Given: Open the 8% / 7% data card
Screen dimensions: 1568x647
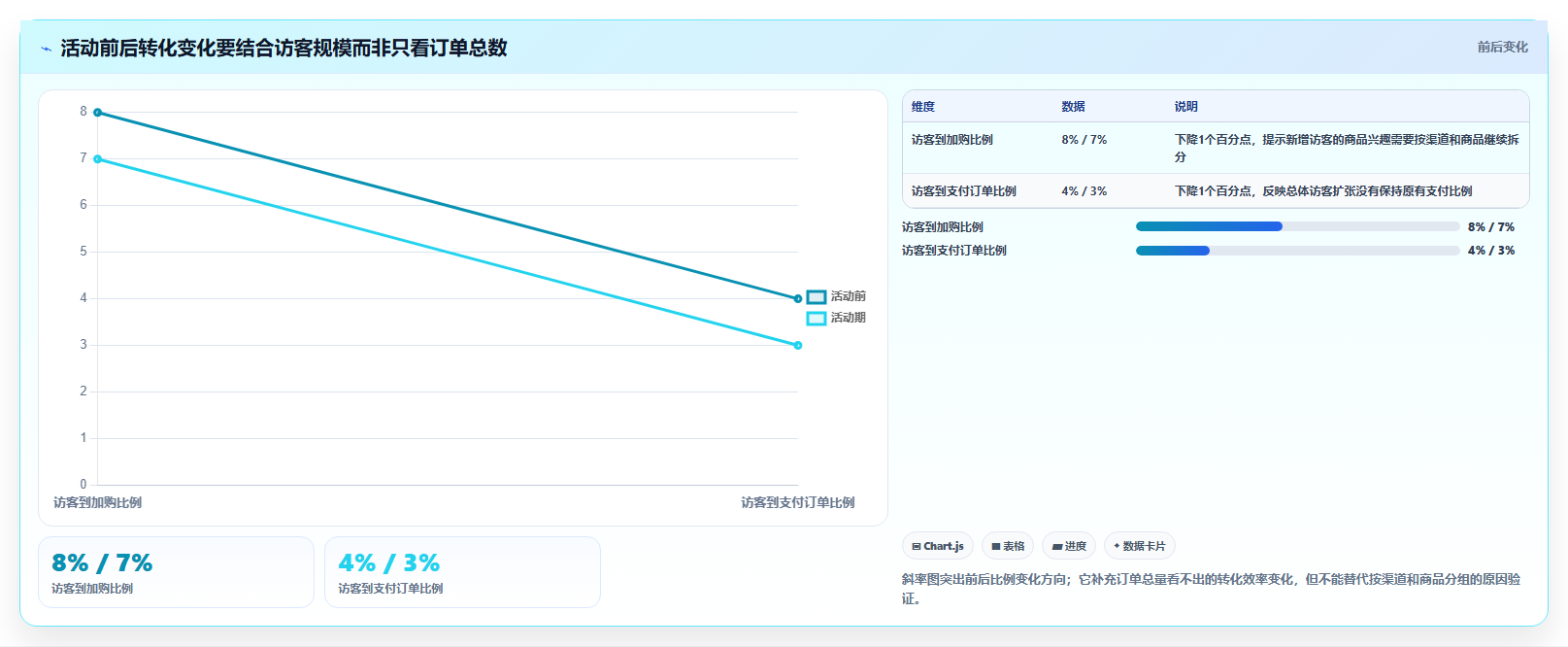Looking at the screenshot, I should (x=176, y=572).
